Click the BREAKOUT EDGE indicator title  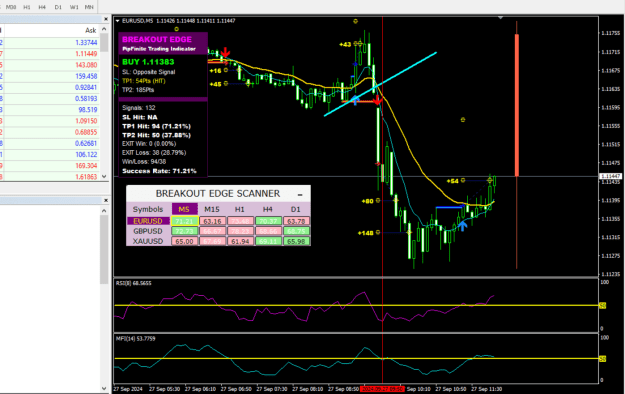157,39
